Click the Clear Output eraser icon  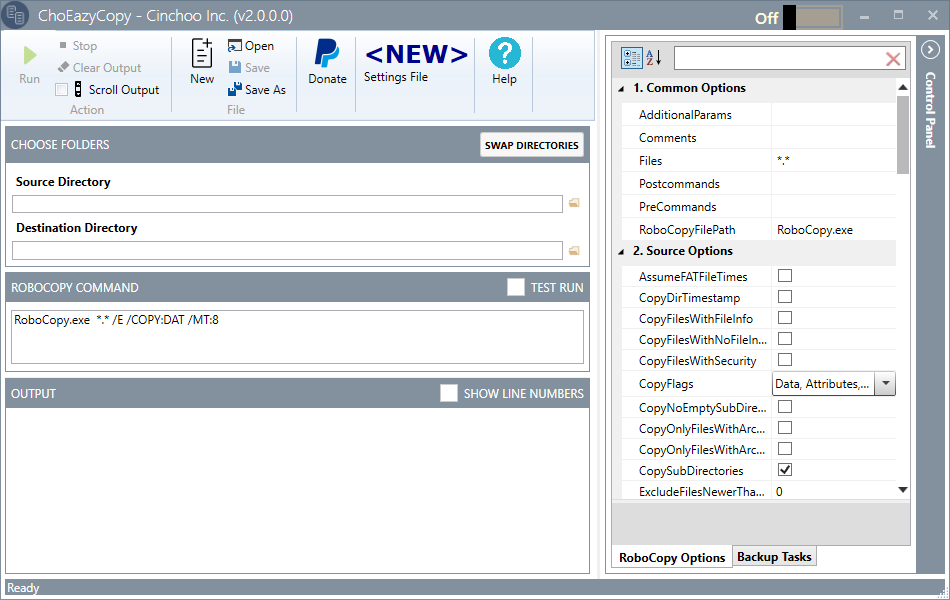(x=63, y=67)
